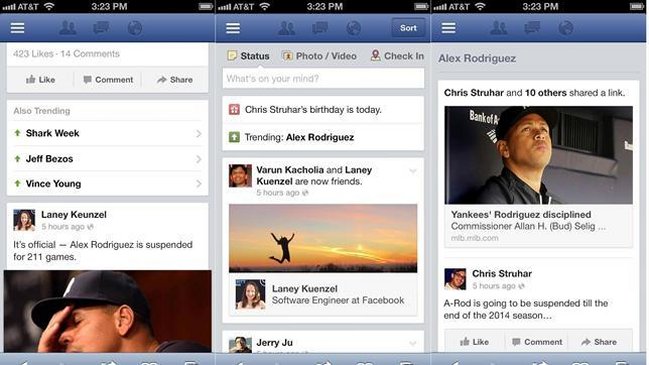Viewport: 649px width, 365px height.
Task: Open Laney Keunzel's name on suspension post
Action: [x=74, y=214]
